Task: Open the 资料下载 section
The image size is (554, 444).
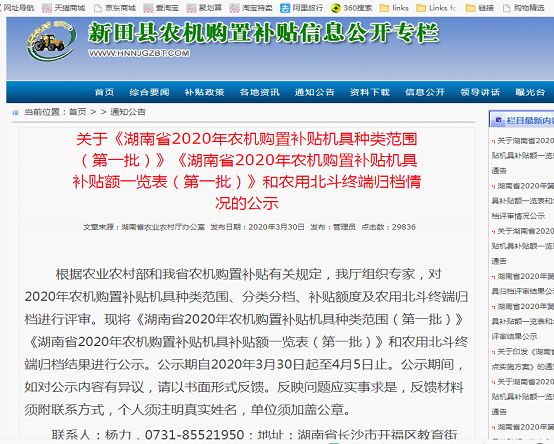Action: (x=370, y=92)
